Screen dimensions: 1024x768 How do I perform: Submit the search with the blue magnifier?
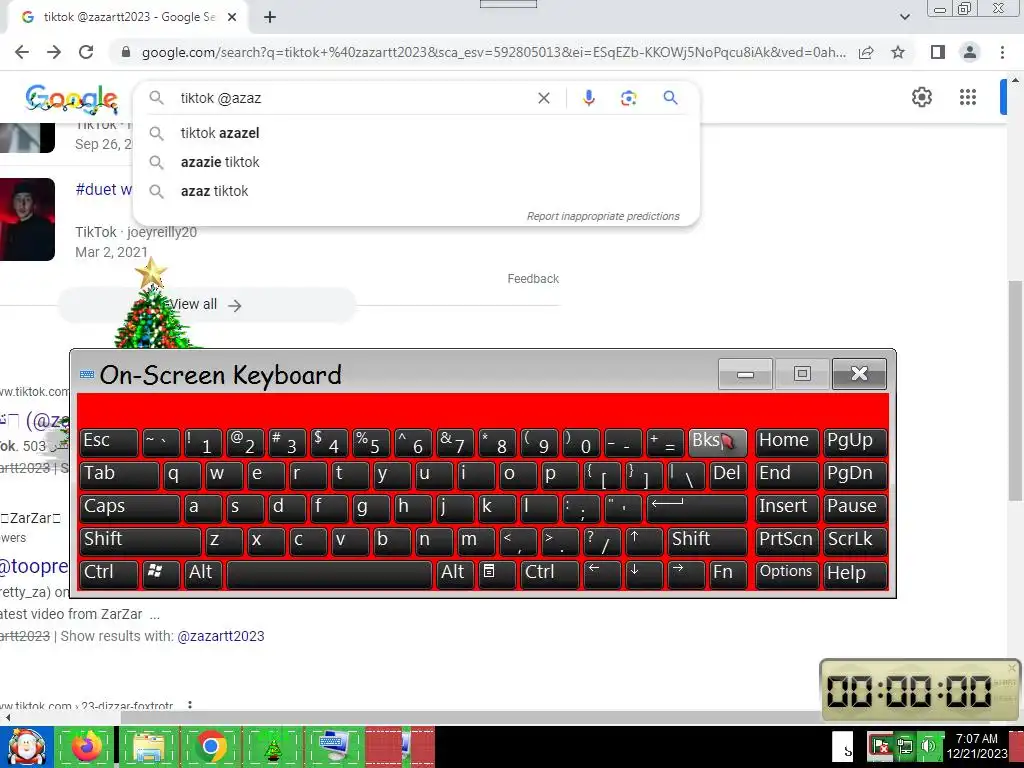tap(670, 98)
